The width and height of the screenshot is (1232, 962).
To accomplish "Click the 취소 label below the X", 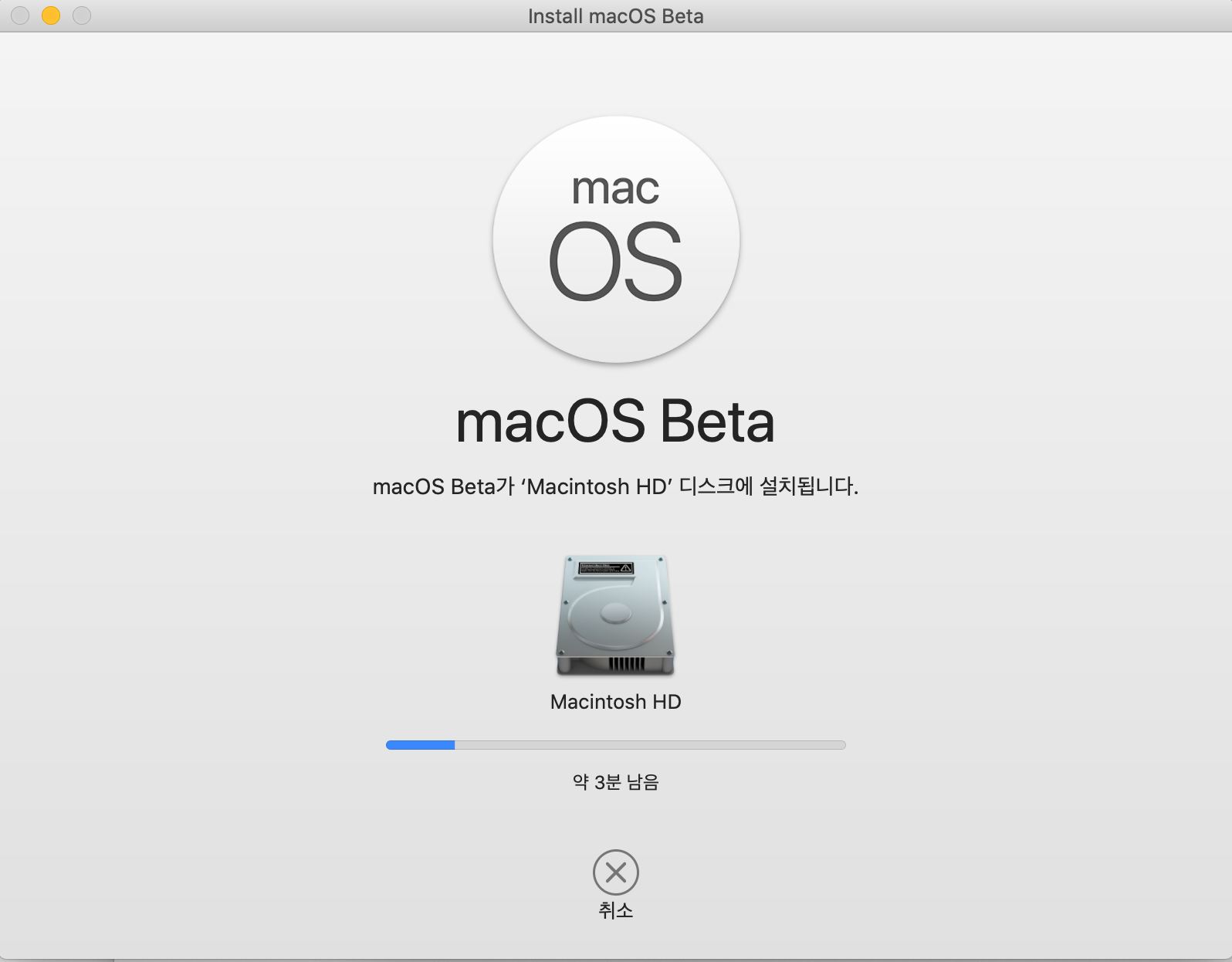I will coord(616,910).
